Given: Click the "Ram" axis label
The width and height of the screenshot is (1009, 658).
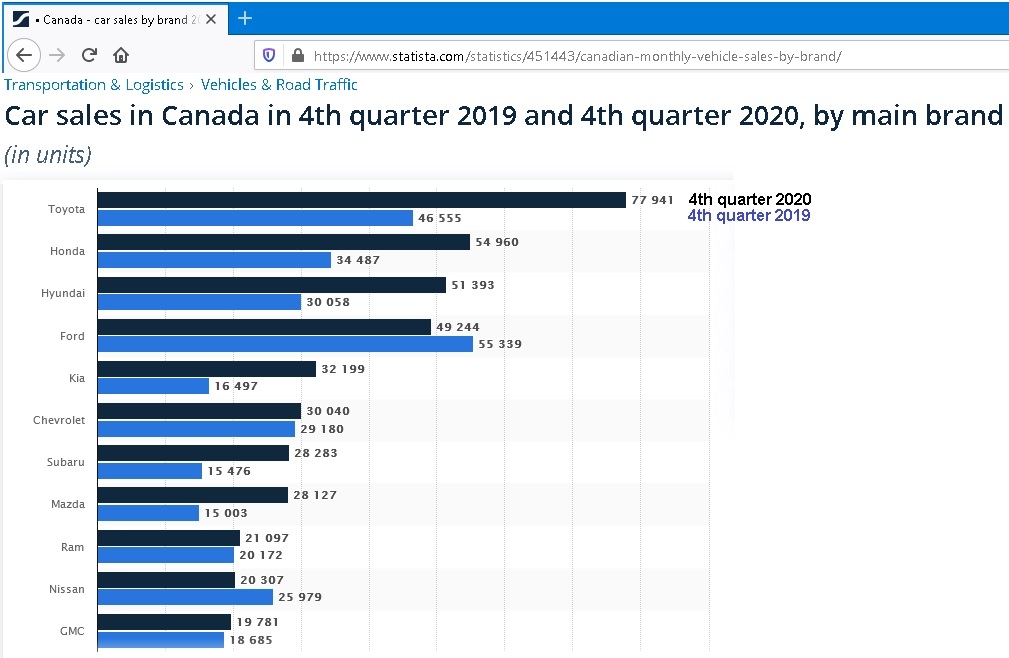Looking at the screenshot, I should [73, 547].
